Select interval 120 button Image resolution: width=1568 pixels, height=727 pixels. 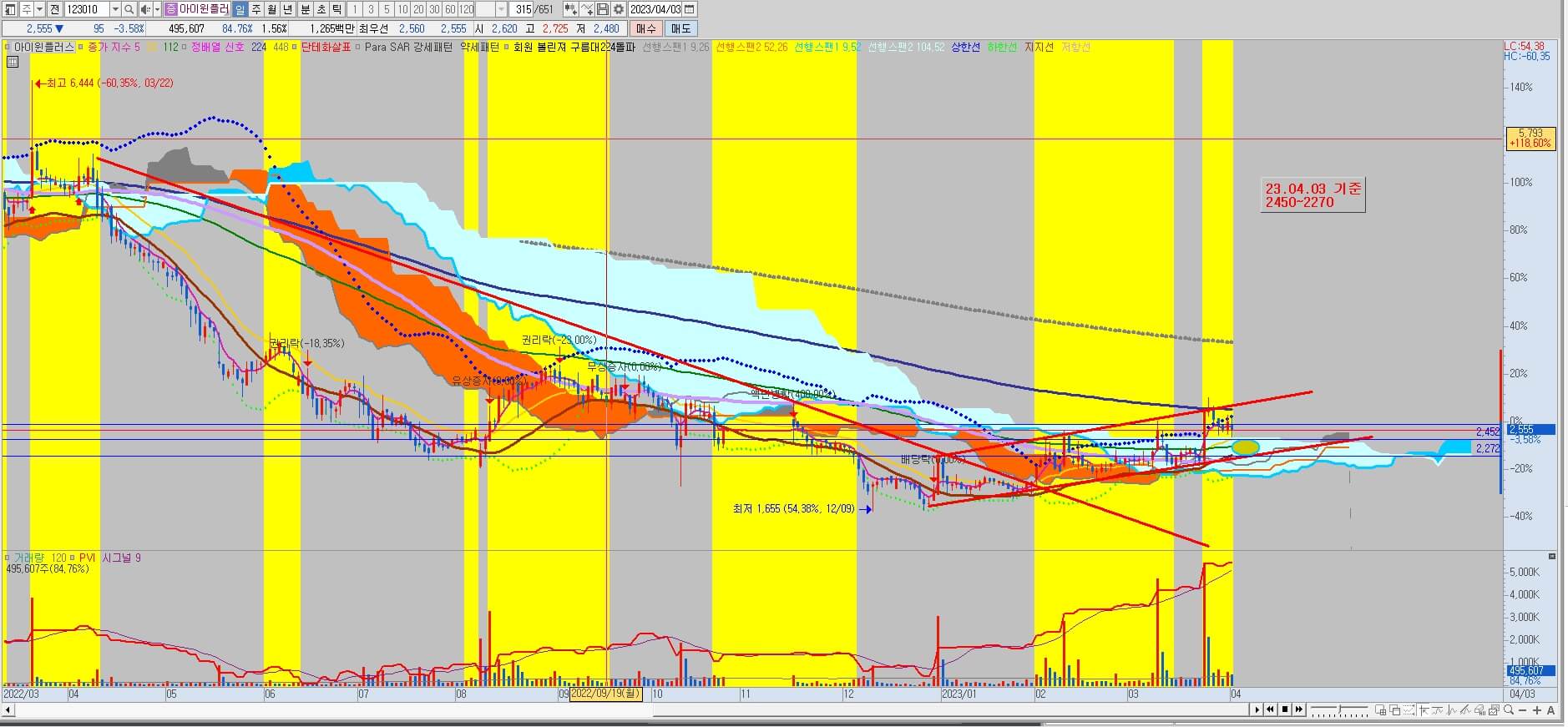pos(466,9)
